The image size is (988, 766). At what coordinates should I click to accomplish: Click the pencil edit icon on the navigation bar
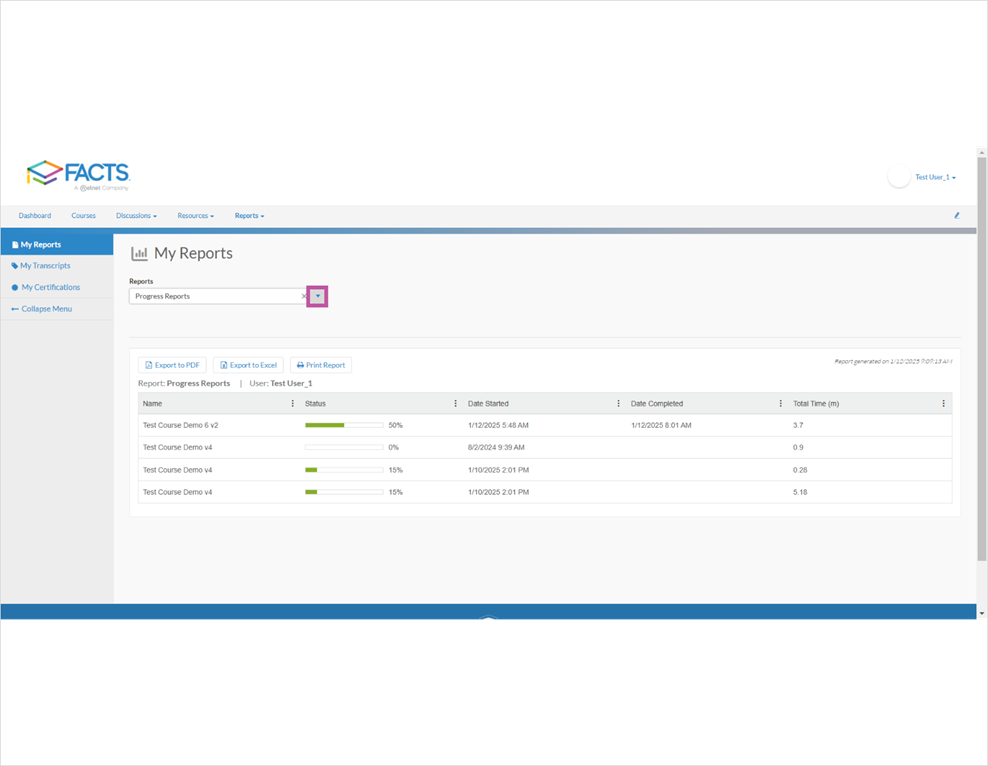956,215
